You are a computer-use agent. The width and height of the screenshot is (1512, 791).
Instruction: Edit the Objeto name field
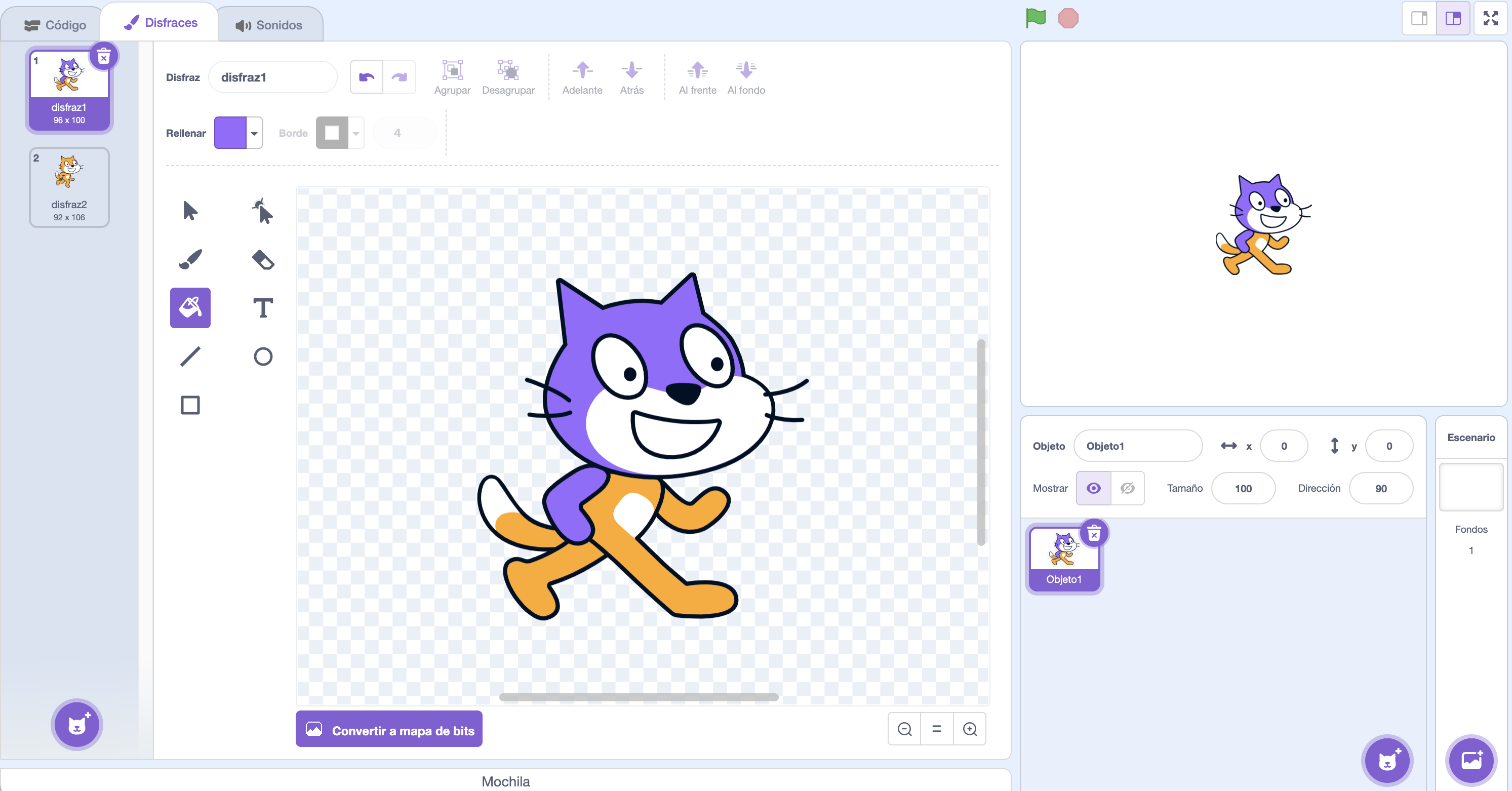[x=1138, y=446]
